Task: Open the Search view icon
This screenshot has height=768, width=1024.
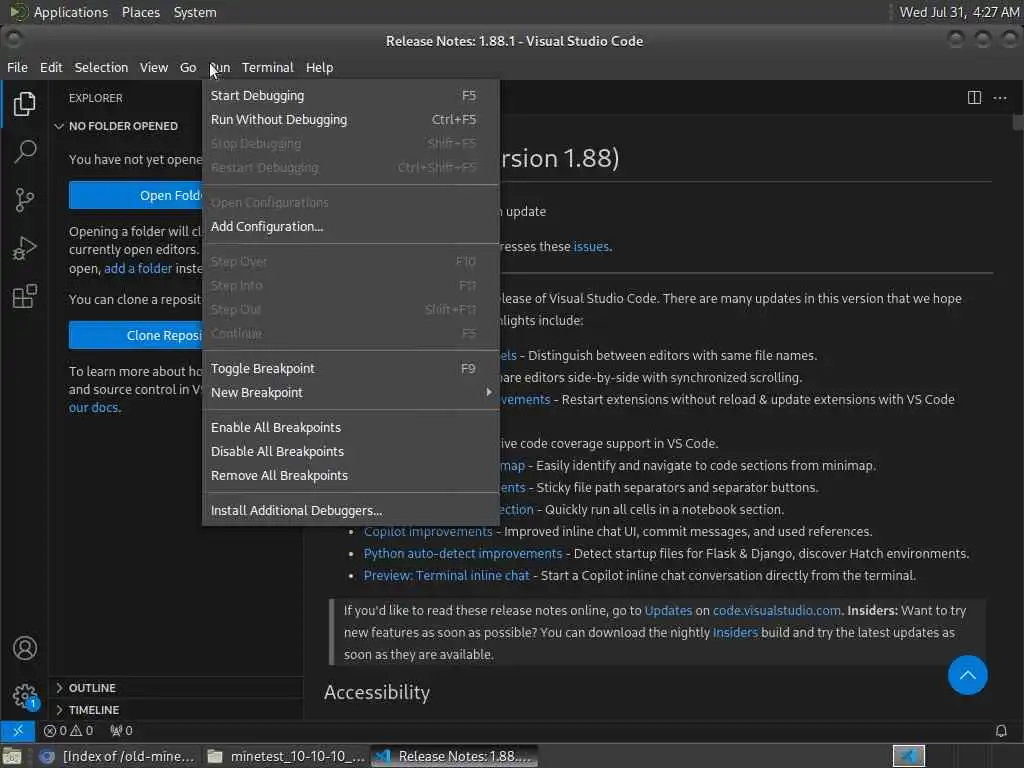Action: tap(24, 151)
